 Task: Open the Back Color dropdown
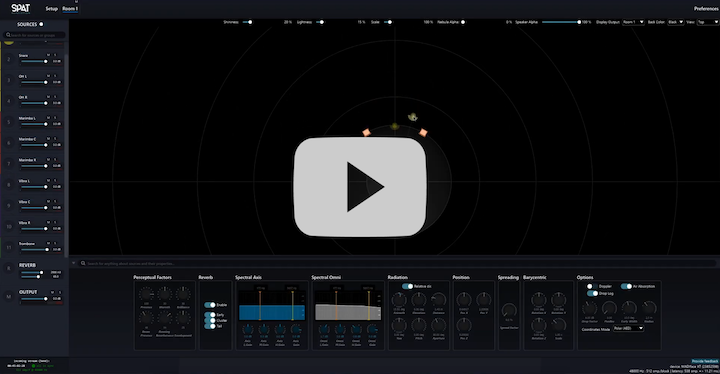(x=675, y=22)
